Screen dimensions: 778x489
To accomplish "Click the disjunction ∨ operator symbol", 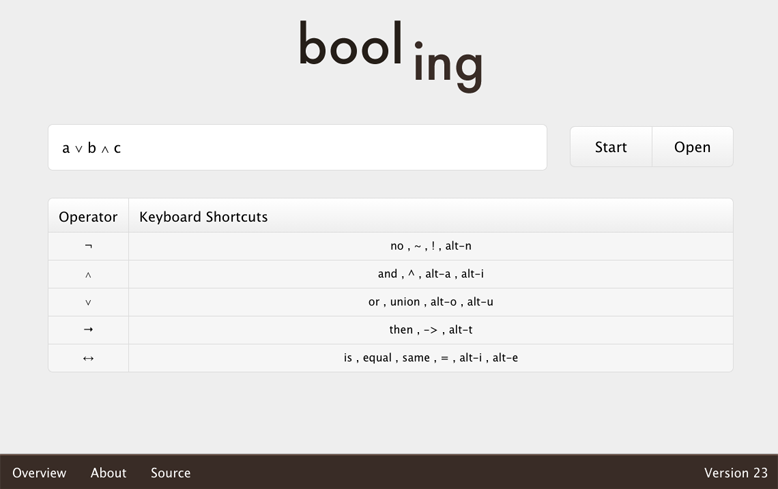I will coord(88,302).
